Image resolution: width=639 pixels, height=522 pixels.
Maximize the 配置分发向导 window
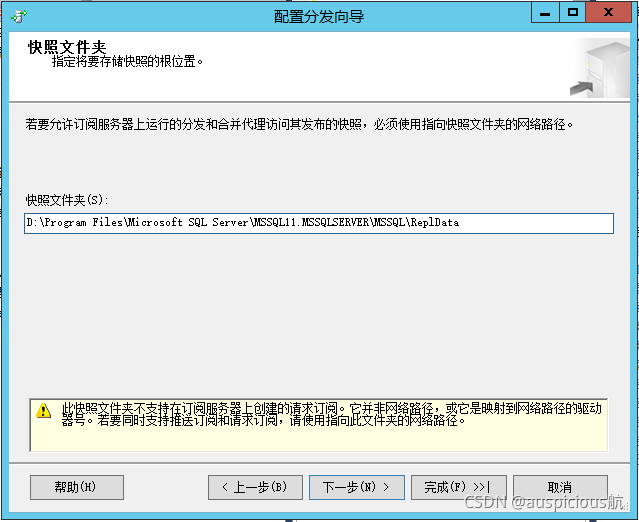(572, 12)
